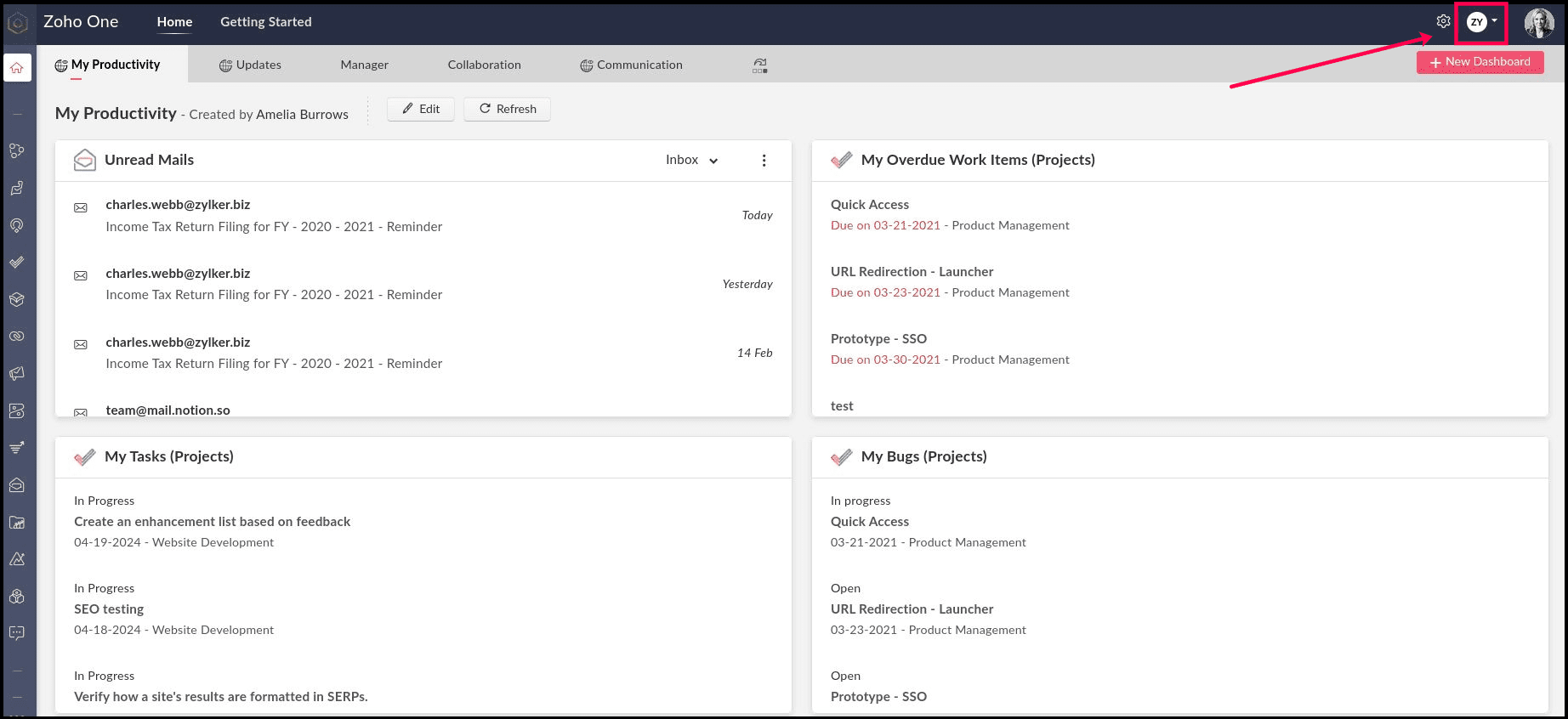Viewport: 1568px width, 719px height.
Task: Click the My Overdue Work Items checkmark icon
Action: (842, 160)
